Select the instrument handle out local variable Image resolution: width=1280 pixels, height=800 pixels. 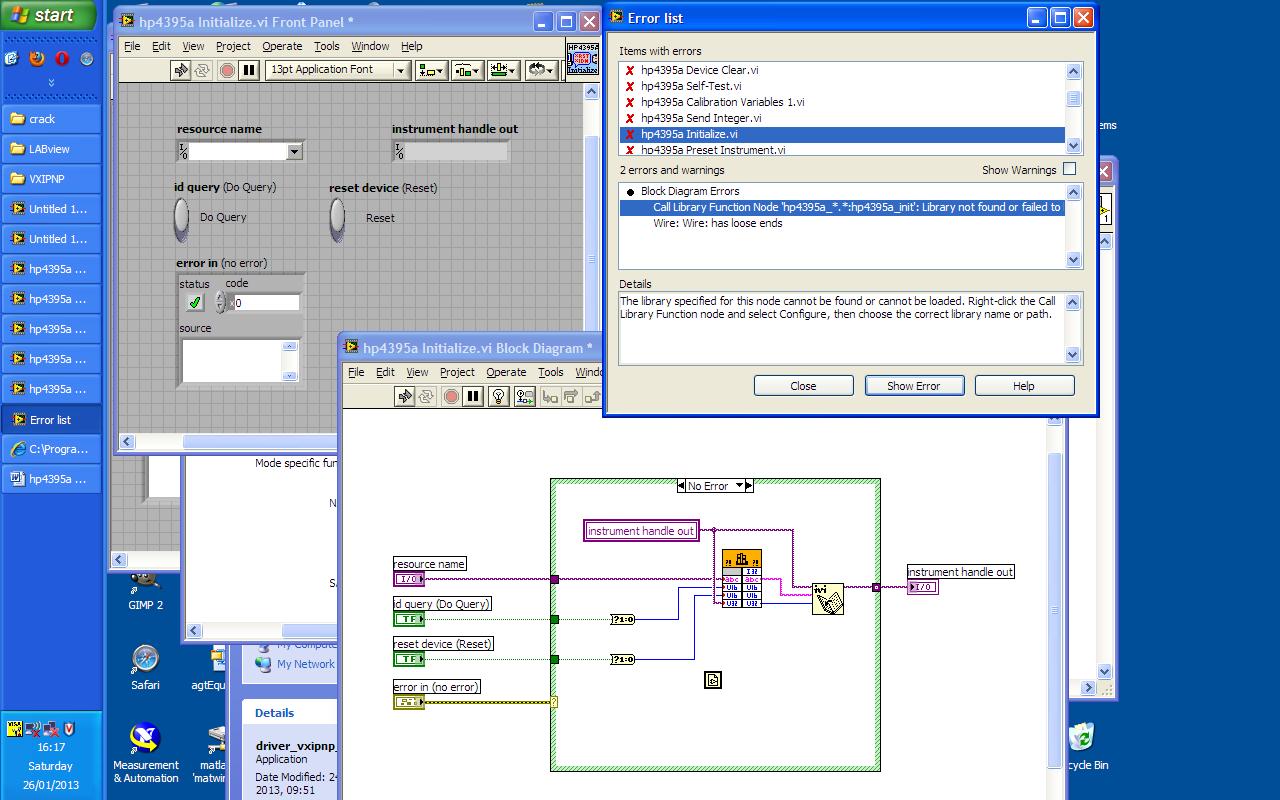click(x=641, y=531)
